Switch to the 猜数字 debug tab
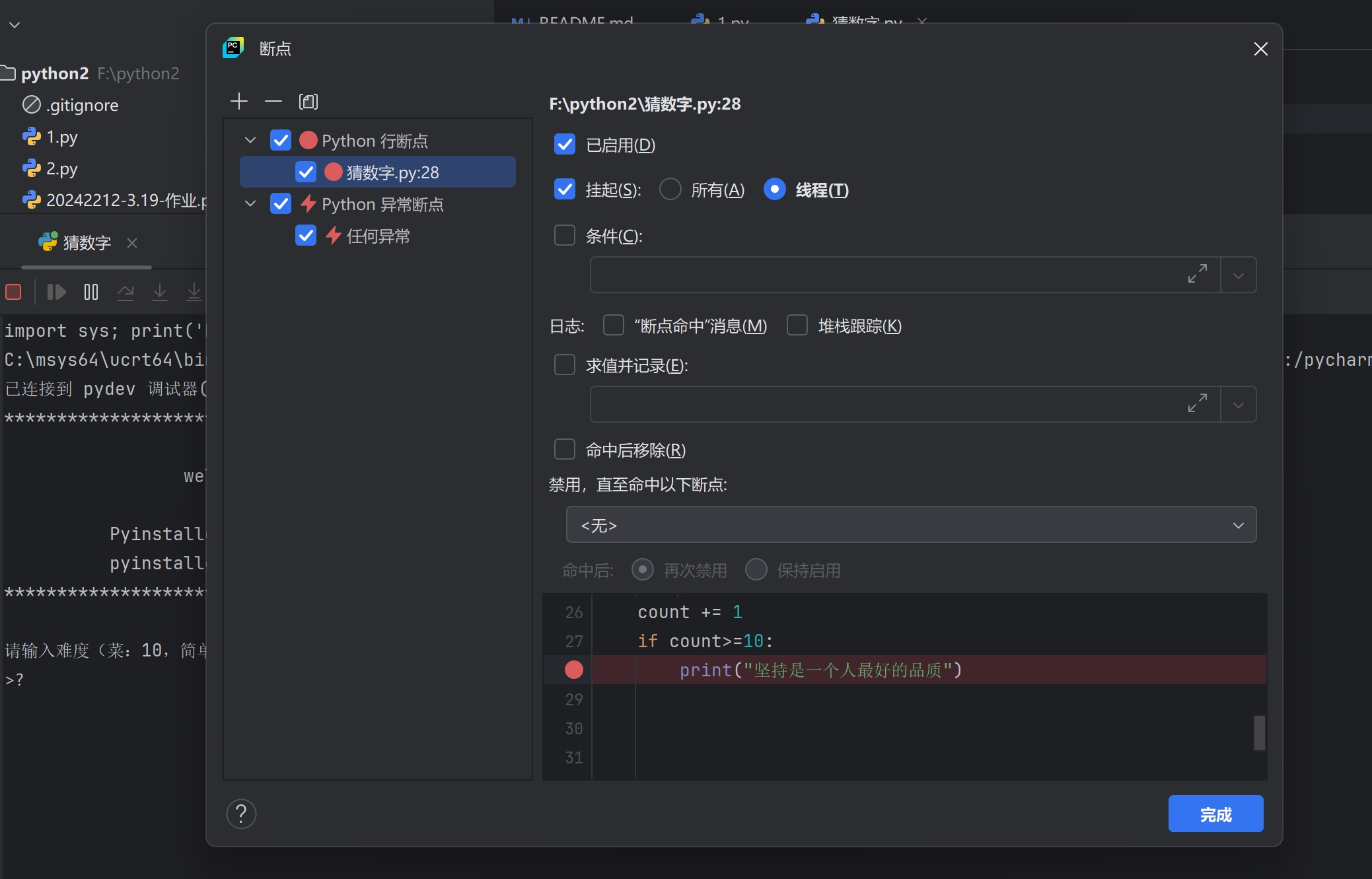1372x879 pixels. 86,242
